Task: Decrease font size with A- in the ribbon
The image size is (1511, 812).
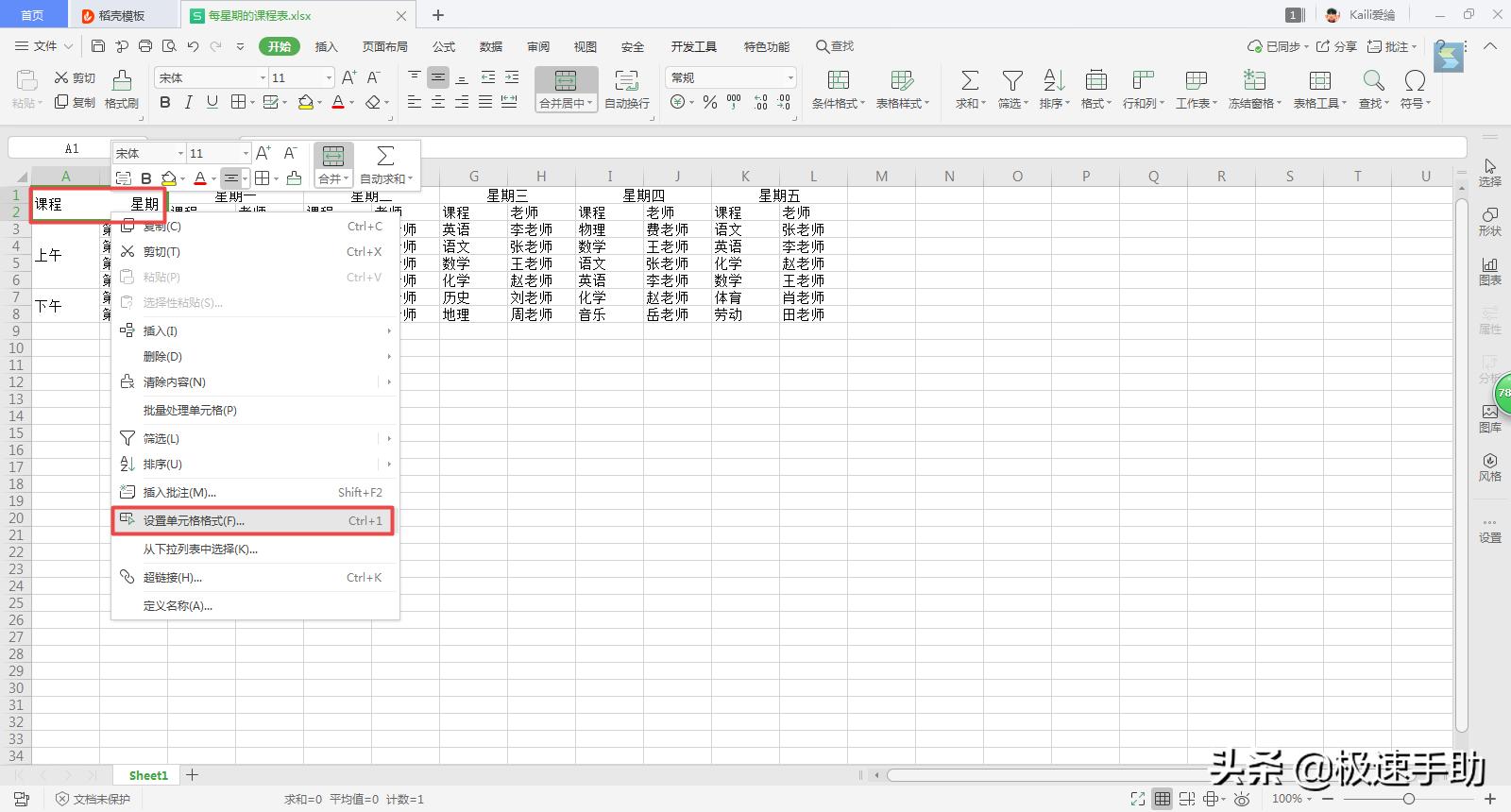Action: (x=373, y=77)
